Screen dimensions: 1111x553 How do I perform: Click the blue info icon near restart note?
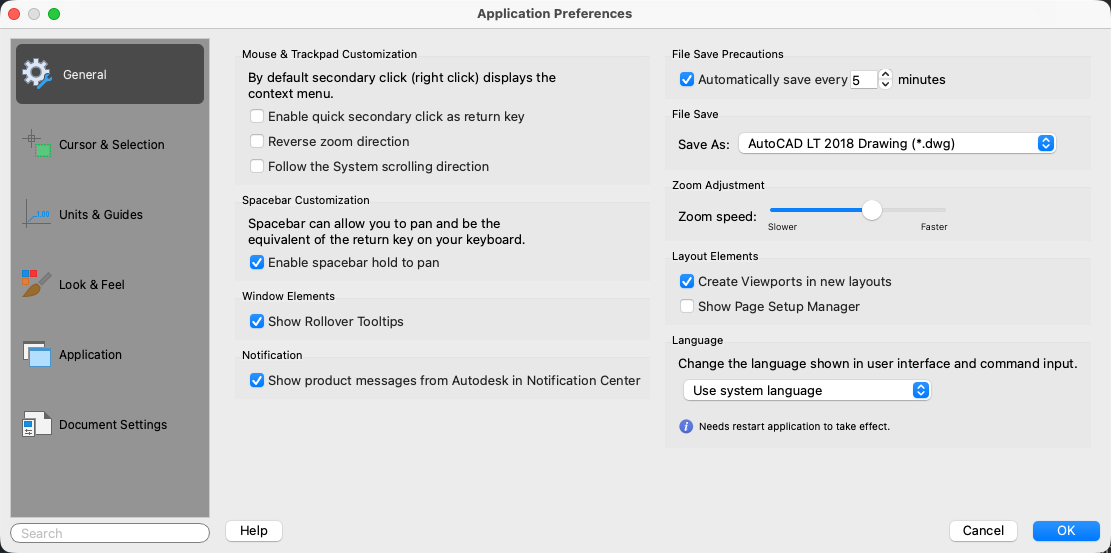click(x=686, y=426)
